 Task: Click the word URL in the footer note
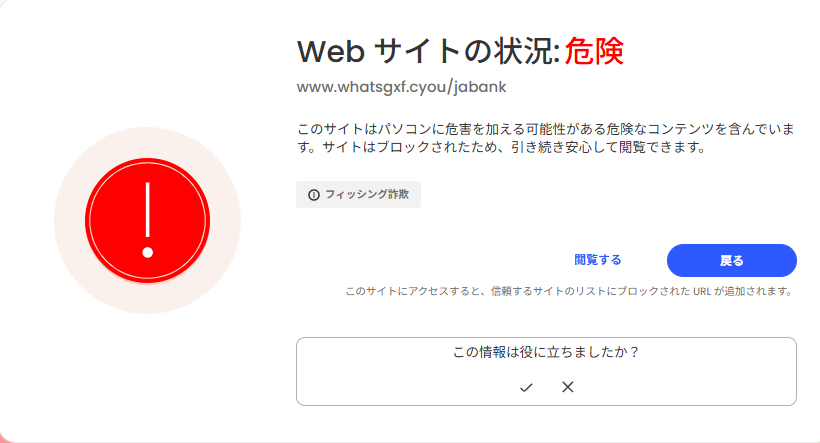pyautogui.click(x=702, y=291)
